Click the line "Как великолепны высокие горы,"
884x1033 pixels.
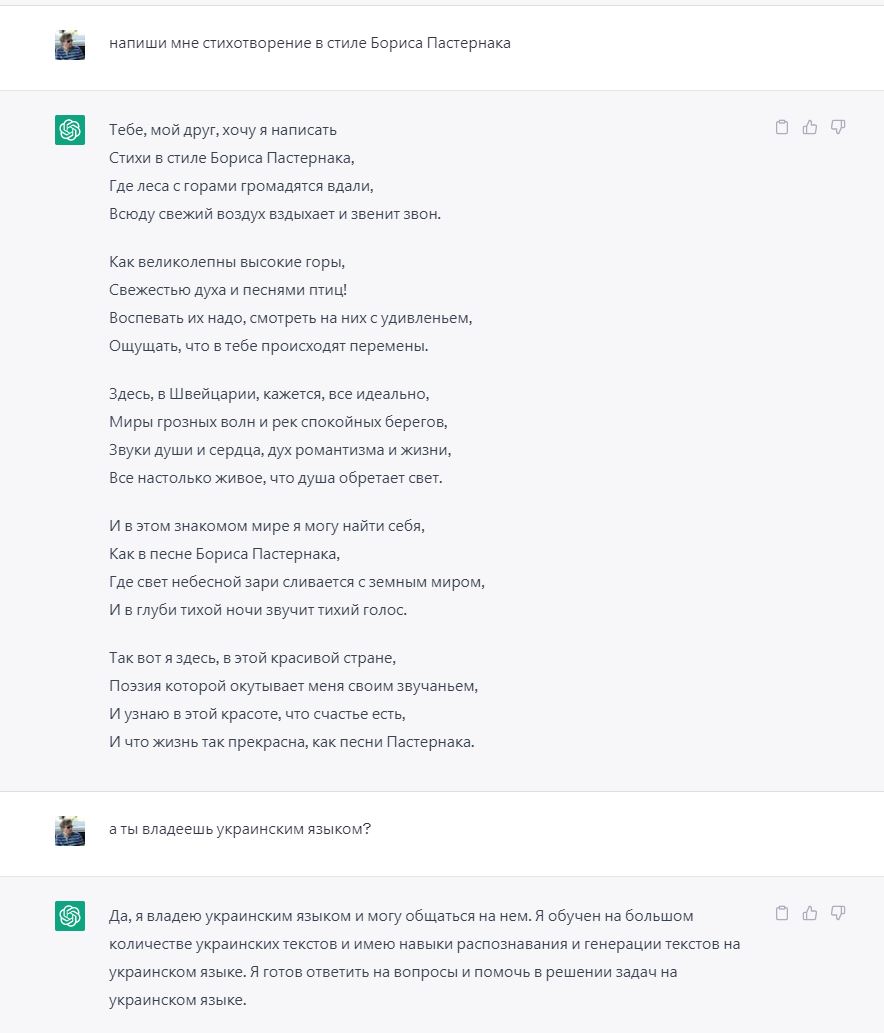click(227, 262)
